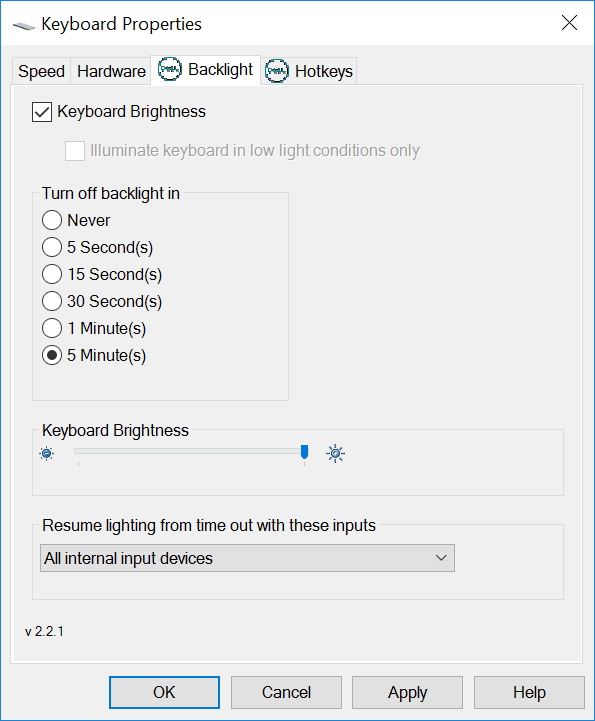Toggle illuminate in low light conditions checkbox
This screenshot has width=595, height=721.
coord(75,151)
